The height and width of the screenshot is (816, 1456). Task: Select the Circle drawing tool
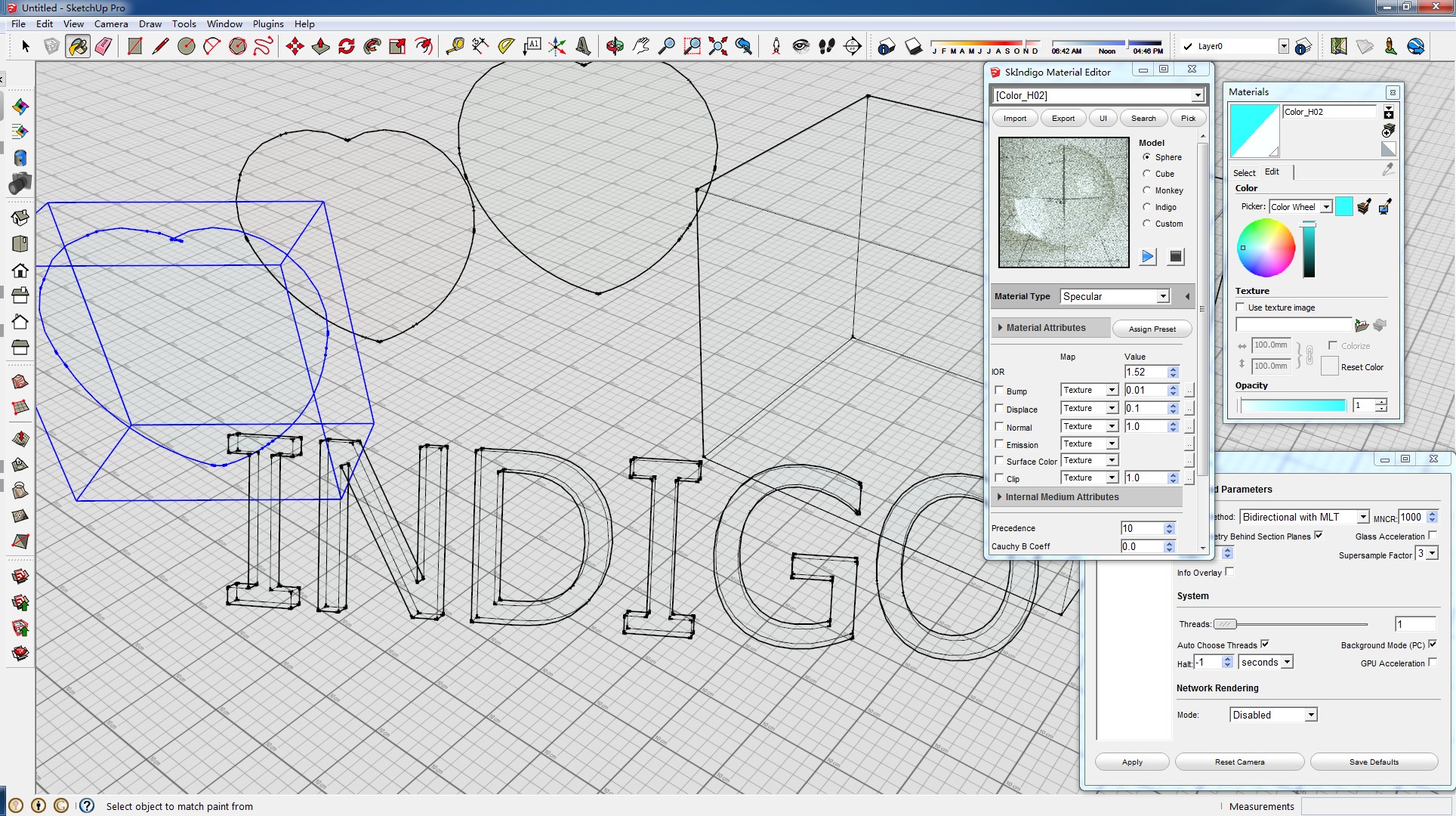[186, 47]
